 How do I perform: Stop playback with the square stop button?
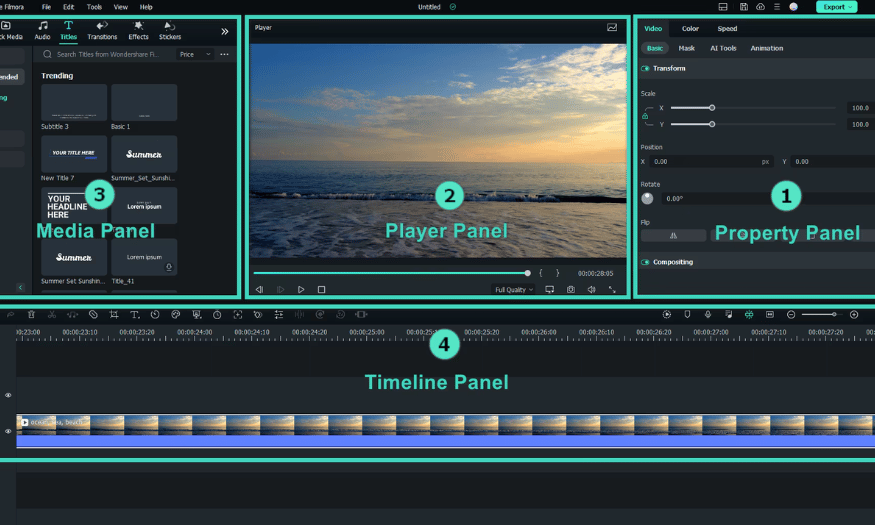click(321, 290)
